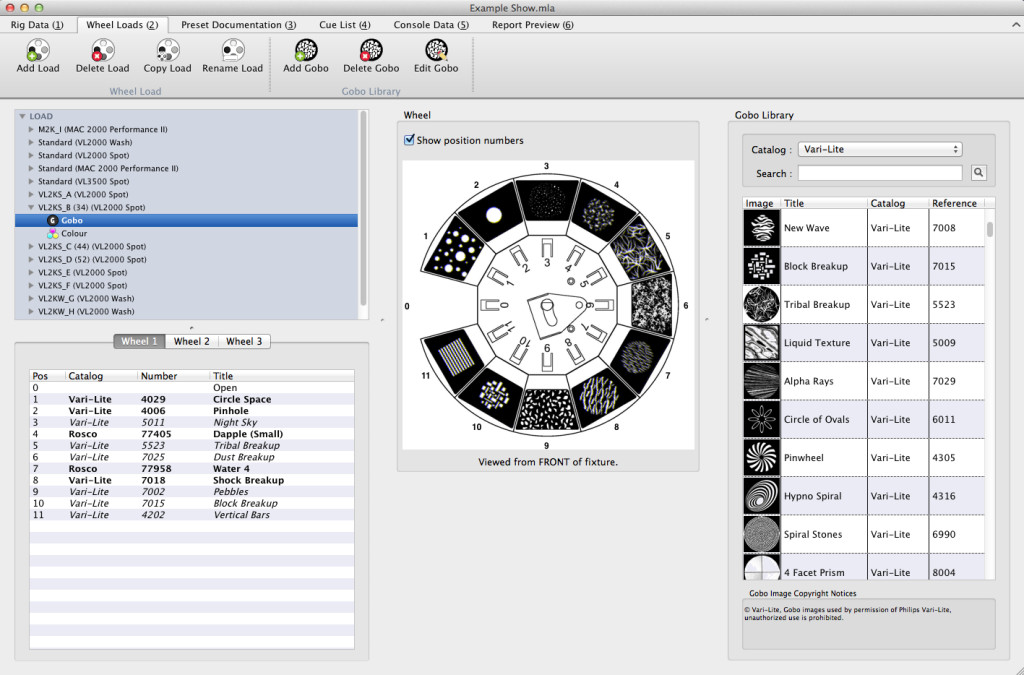The width and height of the screenshot is (1024, 675).
Task: Click into the Gobo Library Search field
Action: click(879, 173)
